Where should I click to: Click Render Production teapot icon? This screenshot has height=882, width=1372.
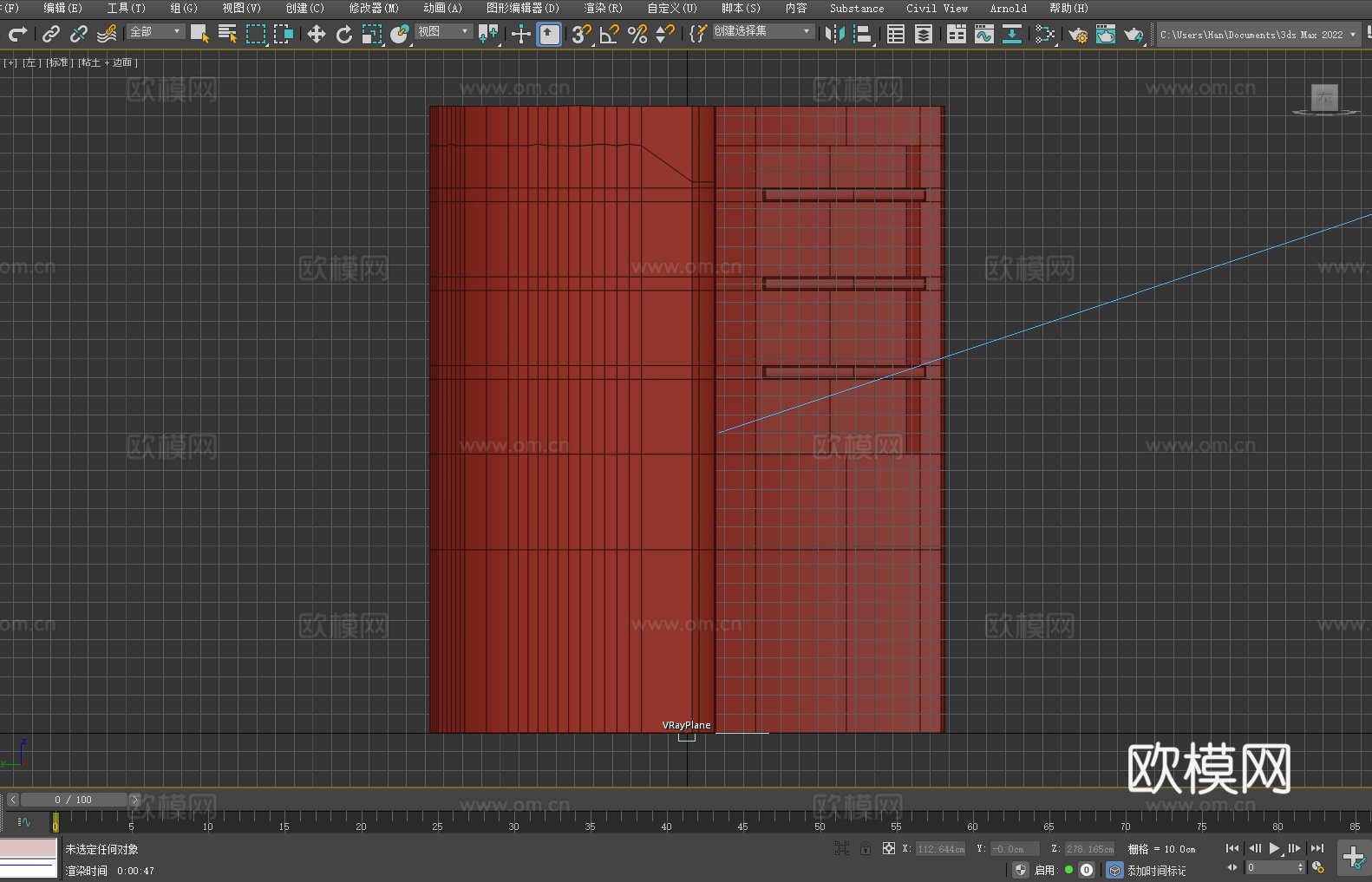(x=1134, y=34)
